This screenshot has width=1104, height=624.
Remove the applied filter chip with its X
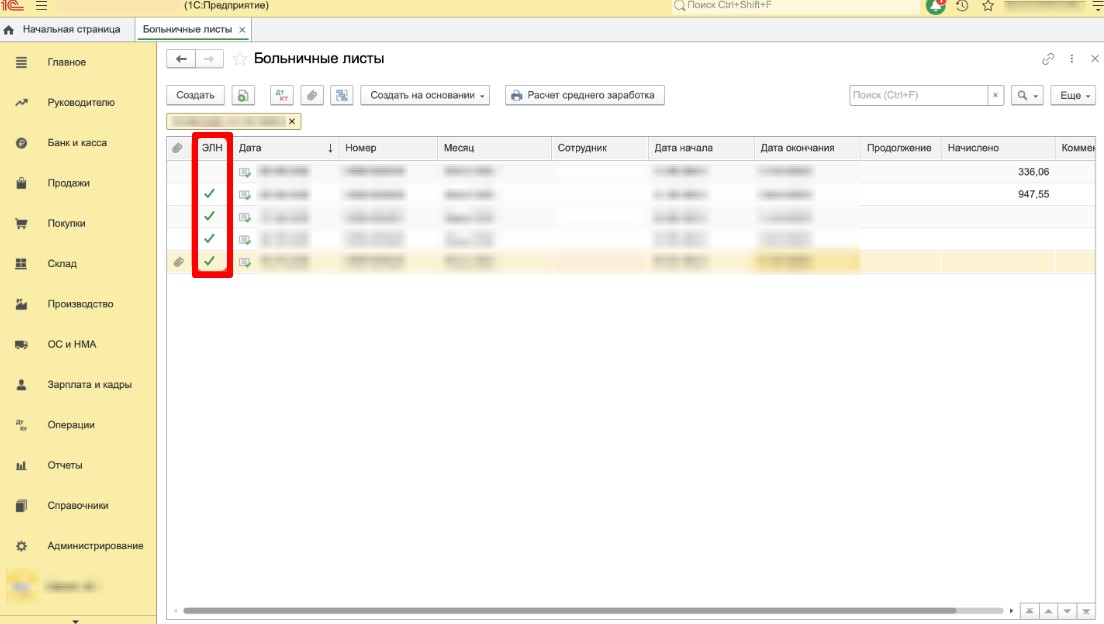(x=292, y=122)
